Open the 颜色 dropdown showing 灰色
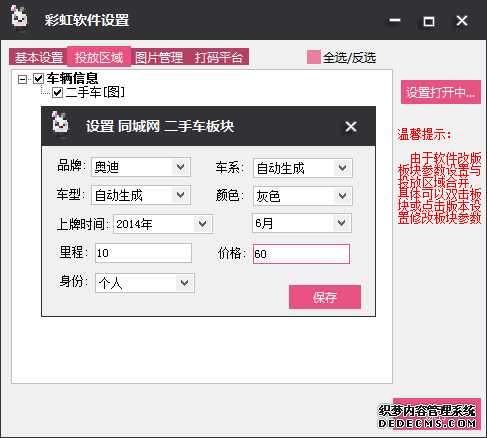 pyautogui.click(x=303, y=196)
